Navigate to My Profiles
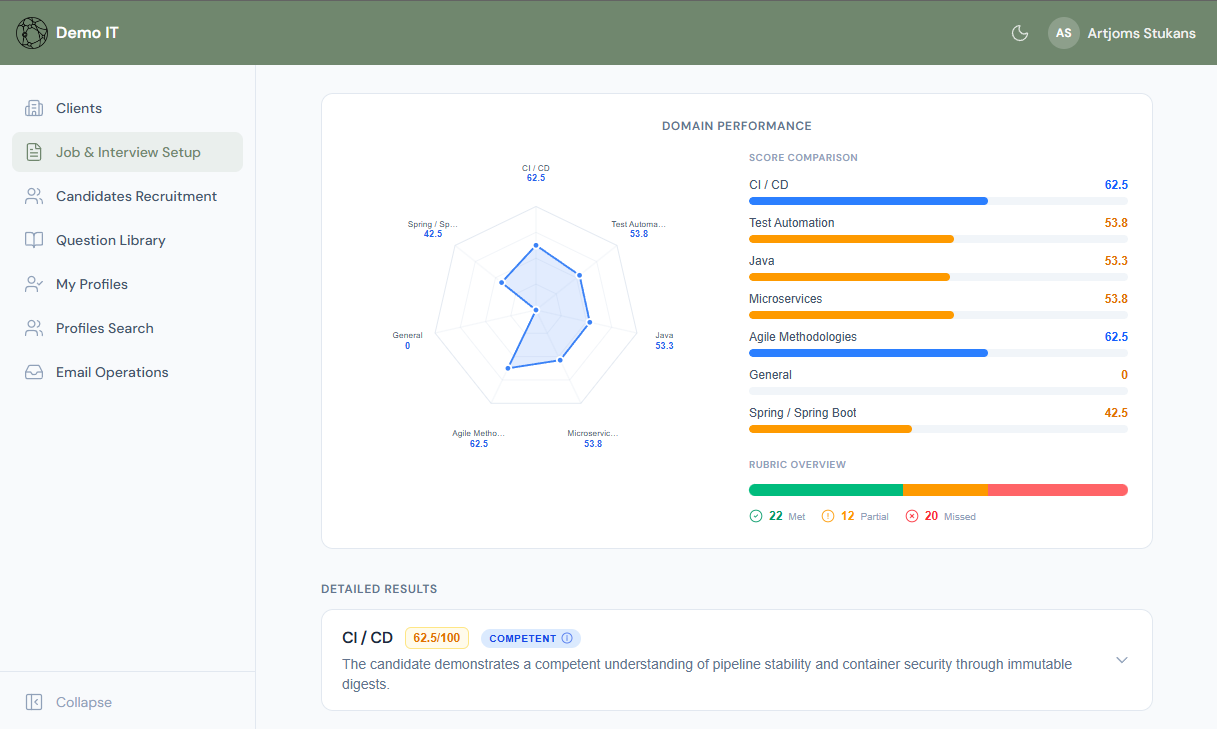 coord(127,284)
